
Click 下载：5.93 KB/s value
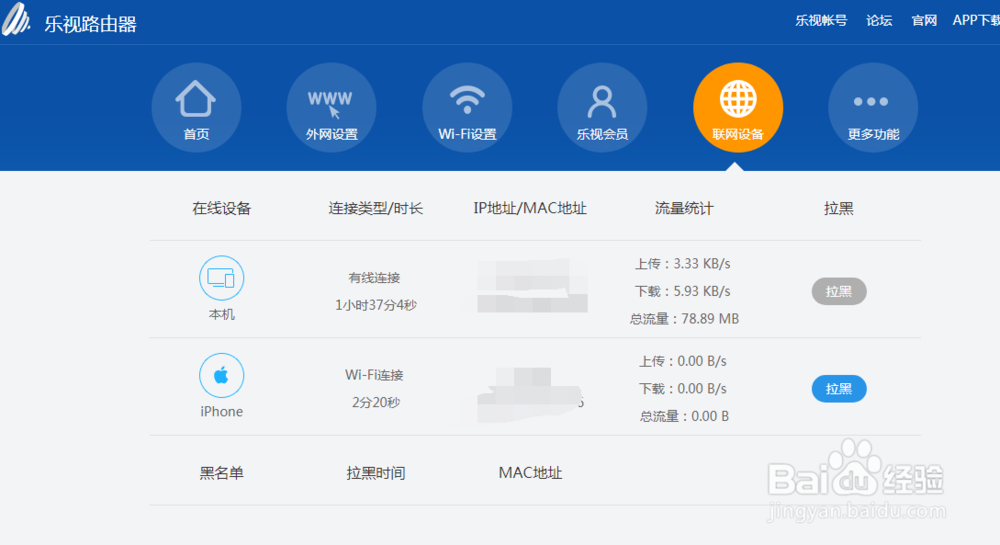683,291
